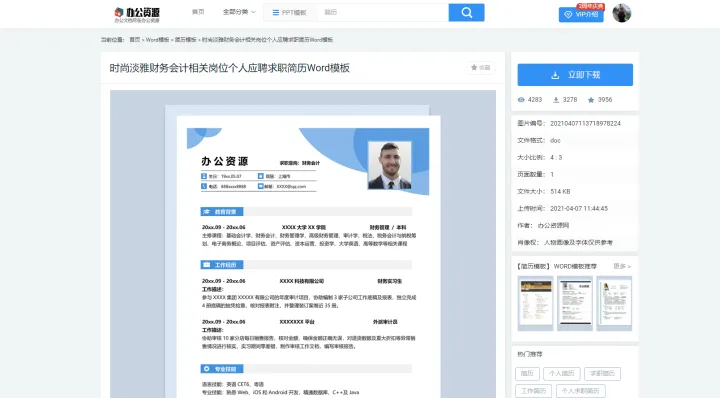720x398 pixels.
Task: Select the 求职简历 hot tag
Action: 602,374
